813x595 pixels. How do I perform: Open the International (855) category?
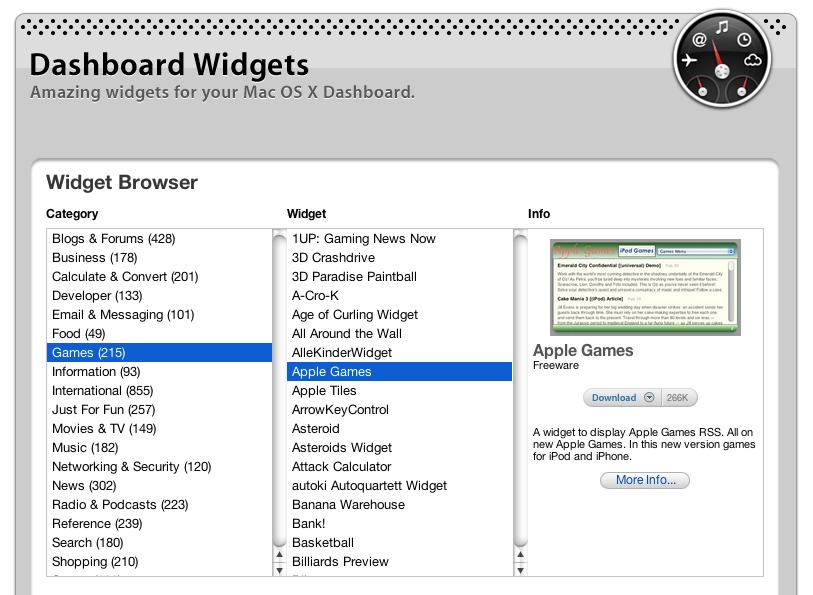point(159,391)
